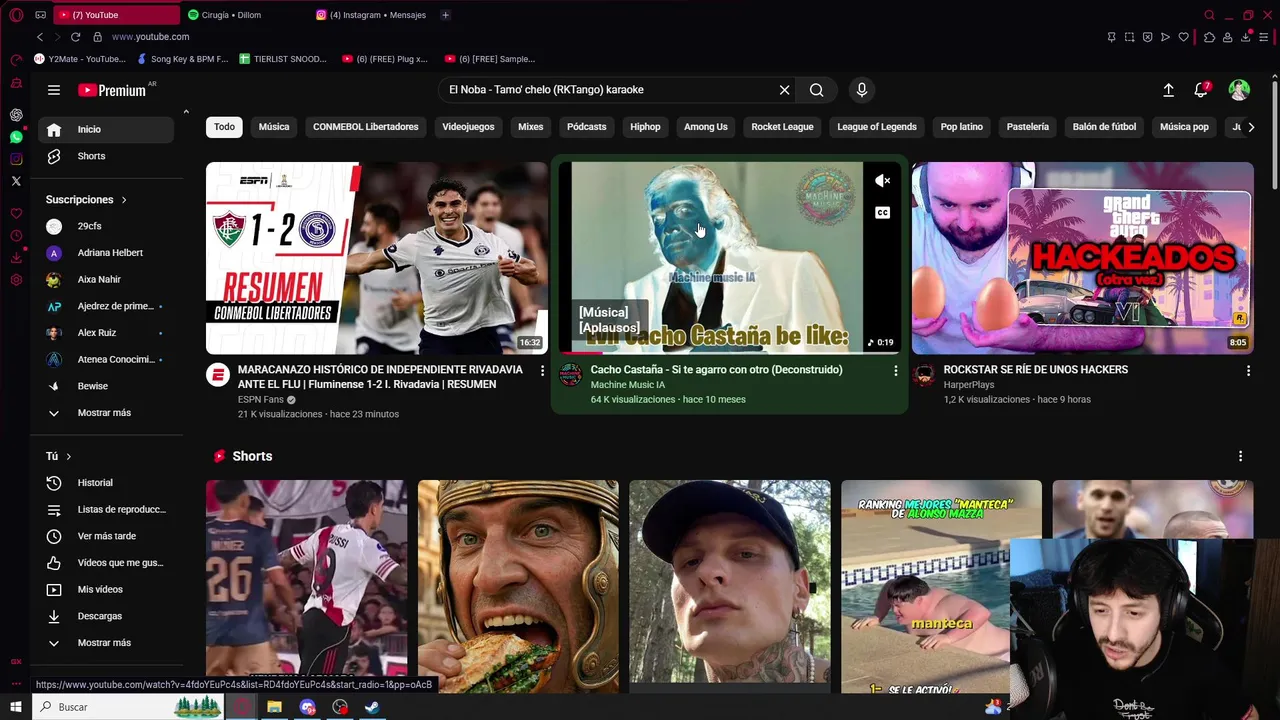Toggle captions (CC) on preview video
The width and height of the screenshot is (1280, 720).
point(882,213)
